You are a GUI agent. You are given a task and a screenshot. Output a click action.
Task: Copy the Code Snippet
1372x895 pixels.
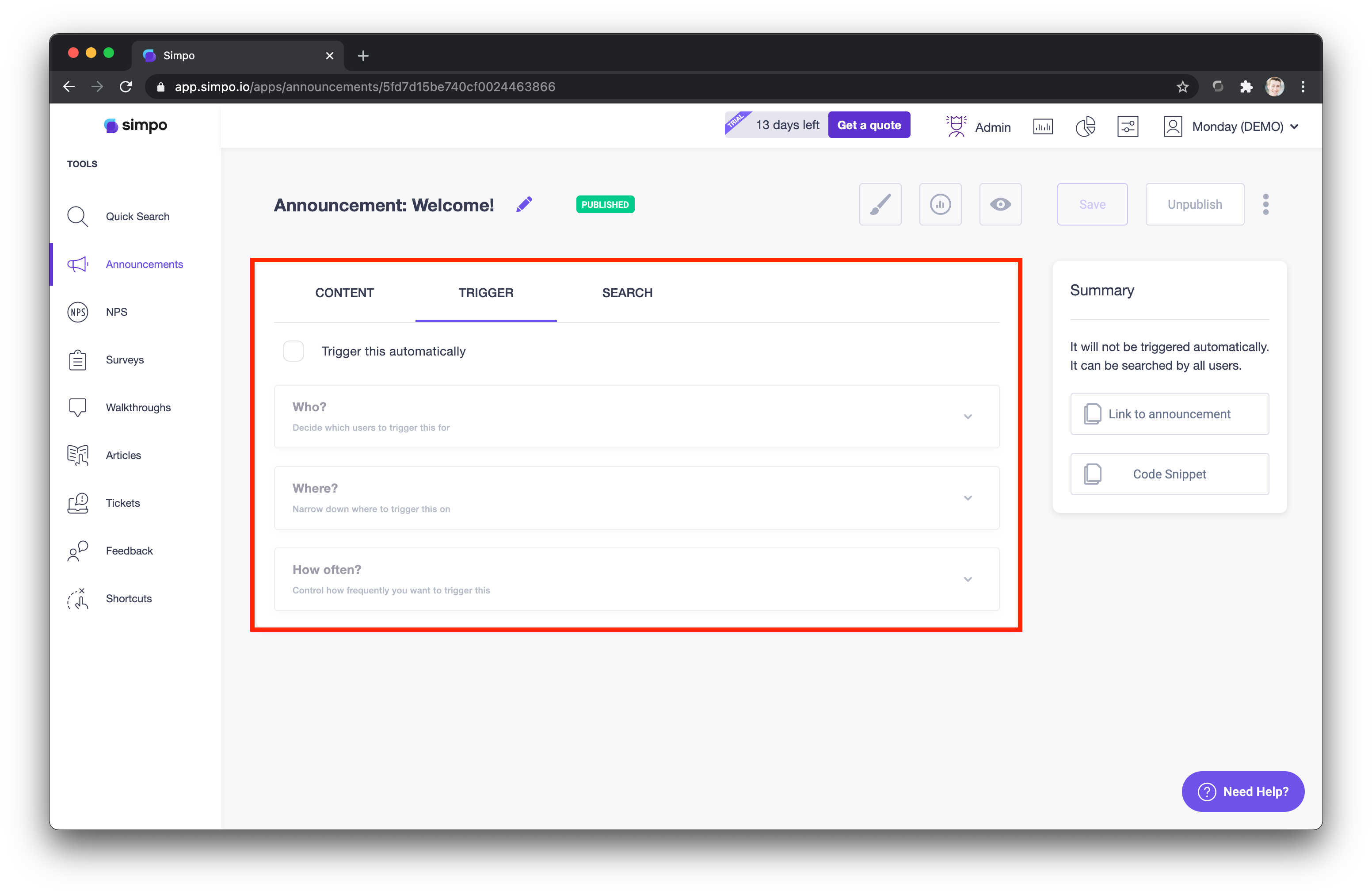[x=1169, y=474]
